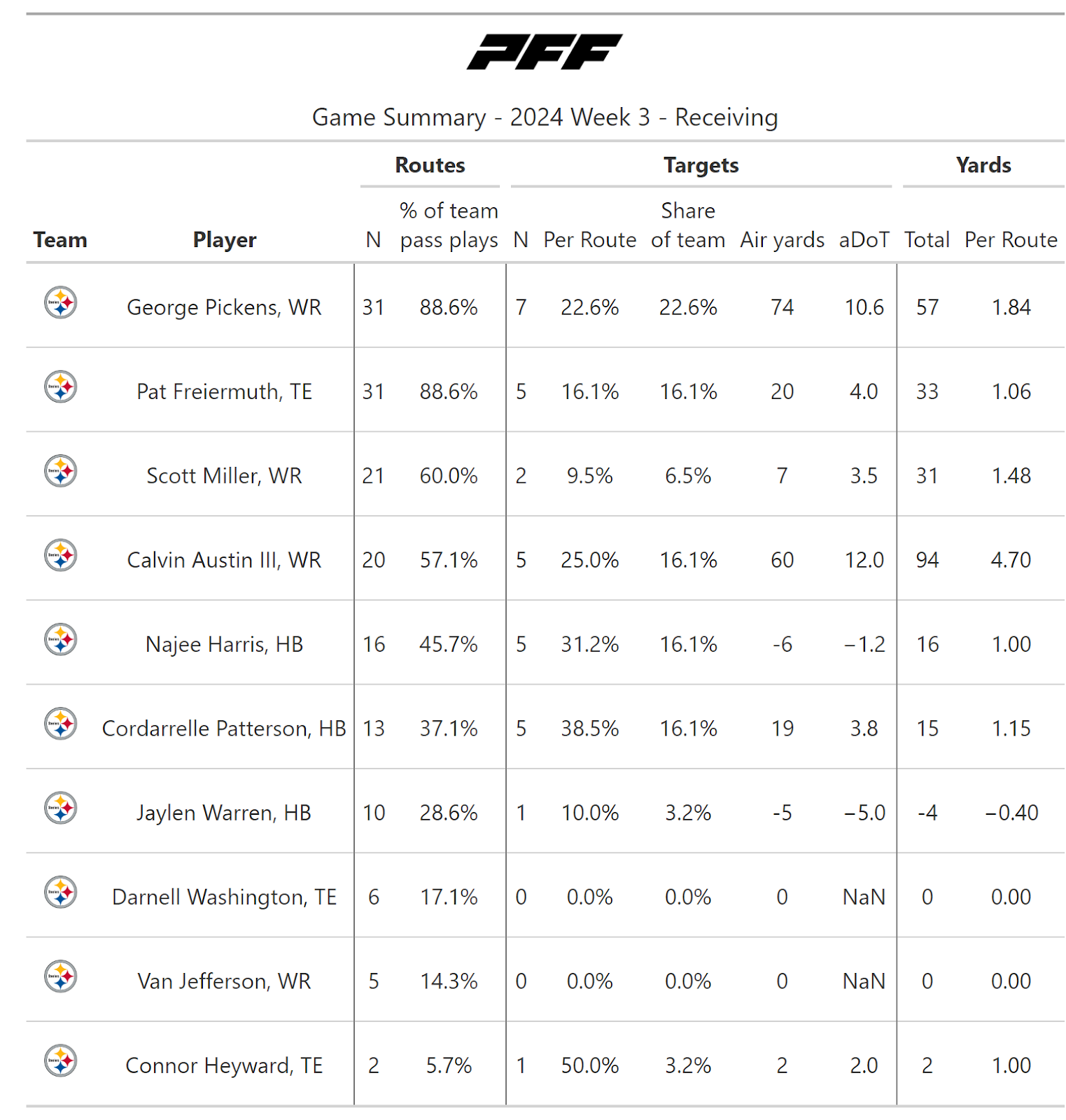Click Steelers logo beside George Pickens

tap(61, 303)
